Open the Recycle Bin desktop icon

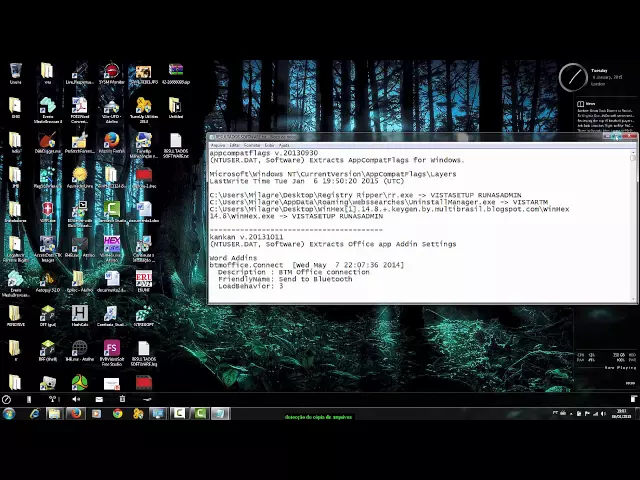click(16, 73)
